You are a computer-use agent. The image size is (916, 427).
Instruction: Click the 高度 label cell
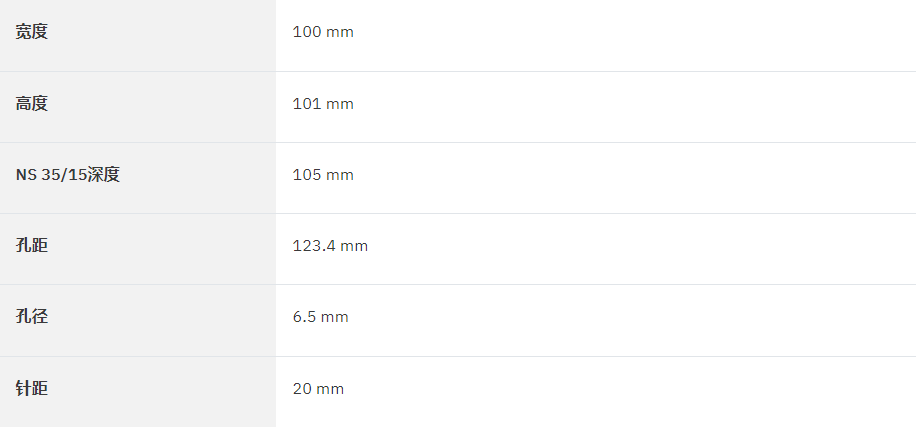click(x=138, y=107)
